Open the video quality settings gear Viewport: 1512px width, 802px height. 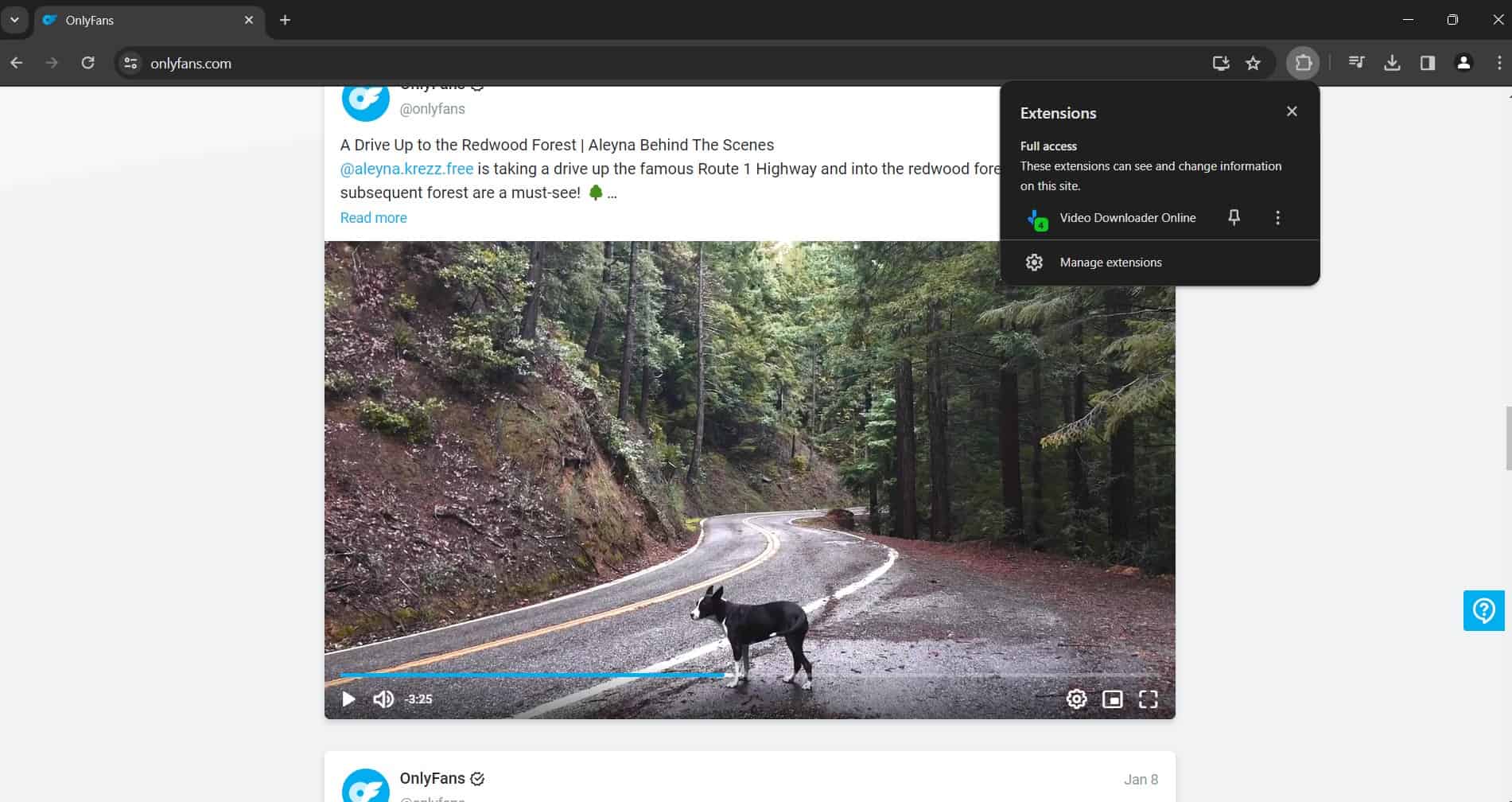tap(1076, 699)
